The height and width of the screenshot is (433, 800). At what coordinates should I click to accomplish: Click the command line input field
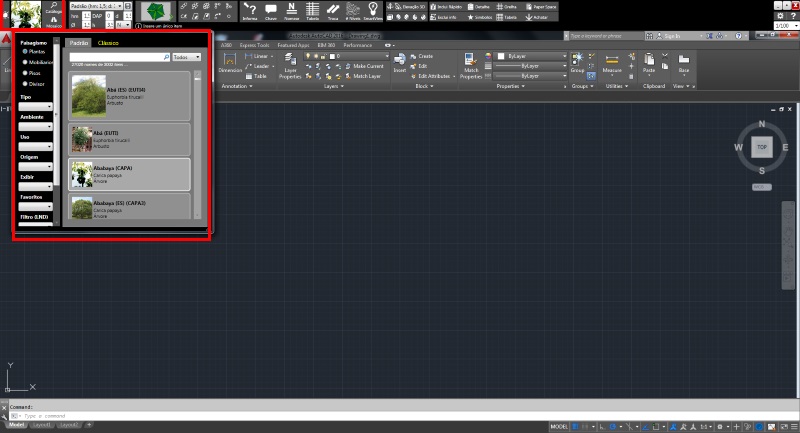[x=403, y=416]
